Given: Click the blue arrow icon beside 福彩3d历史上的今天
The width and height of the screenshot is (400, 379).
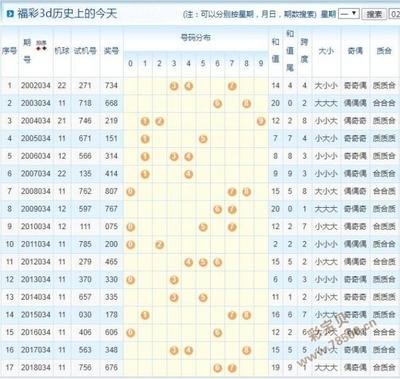Looking at the screenshot, I should (x=10, y=14).
